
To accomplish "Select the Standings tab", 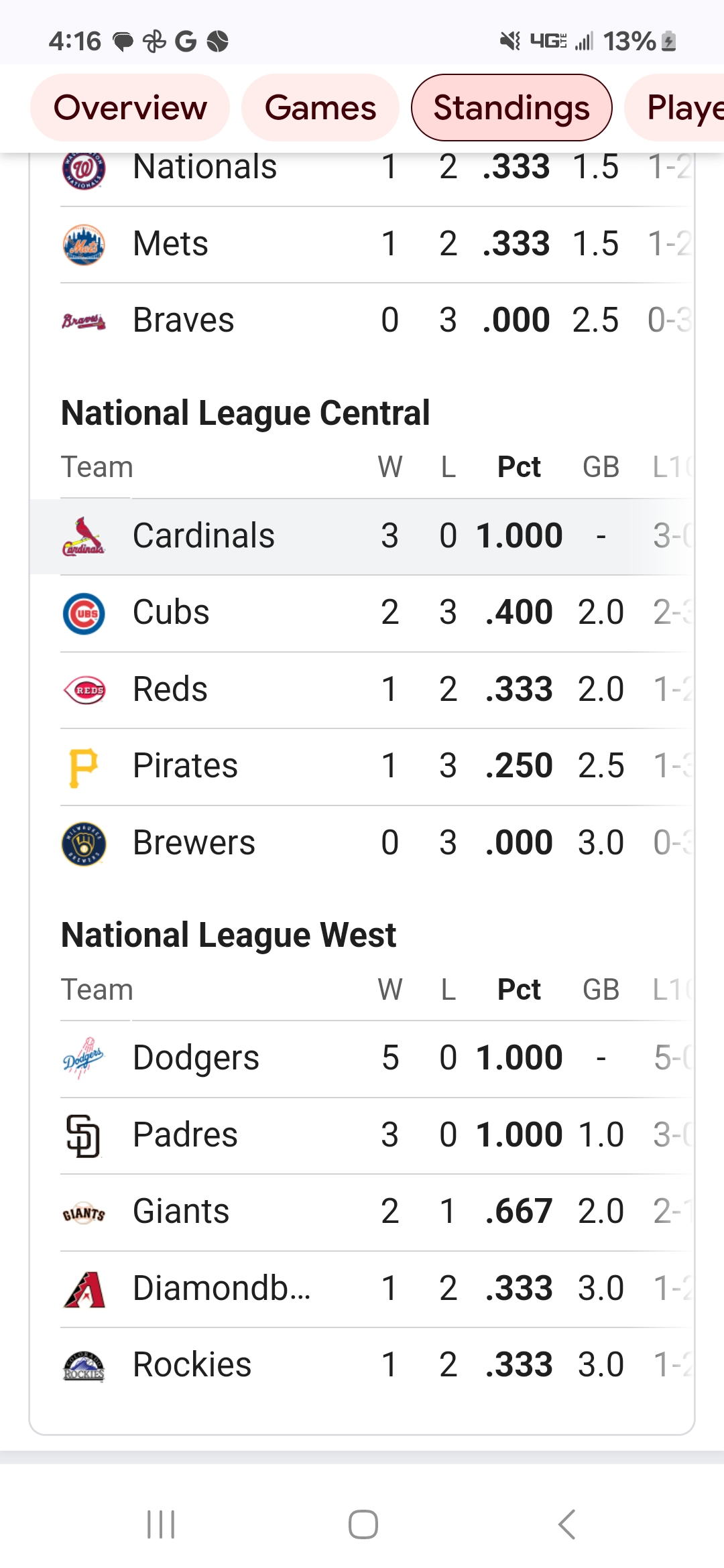I will point(511,108).
